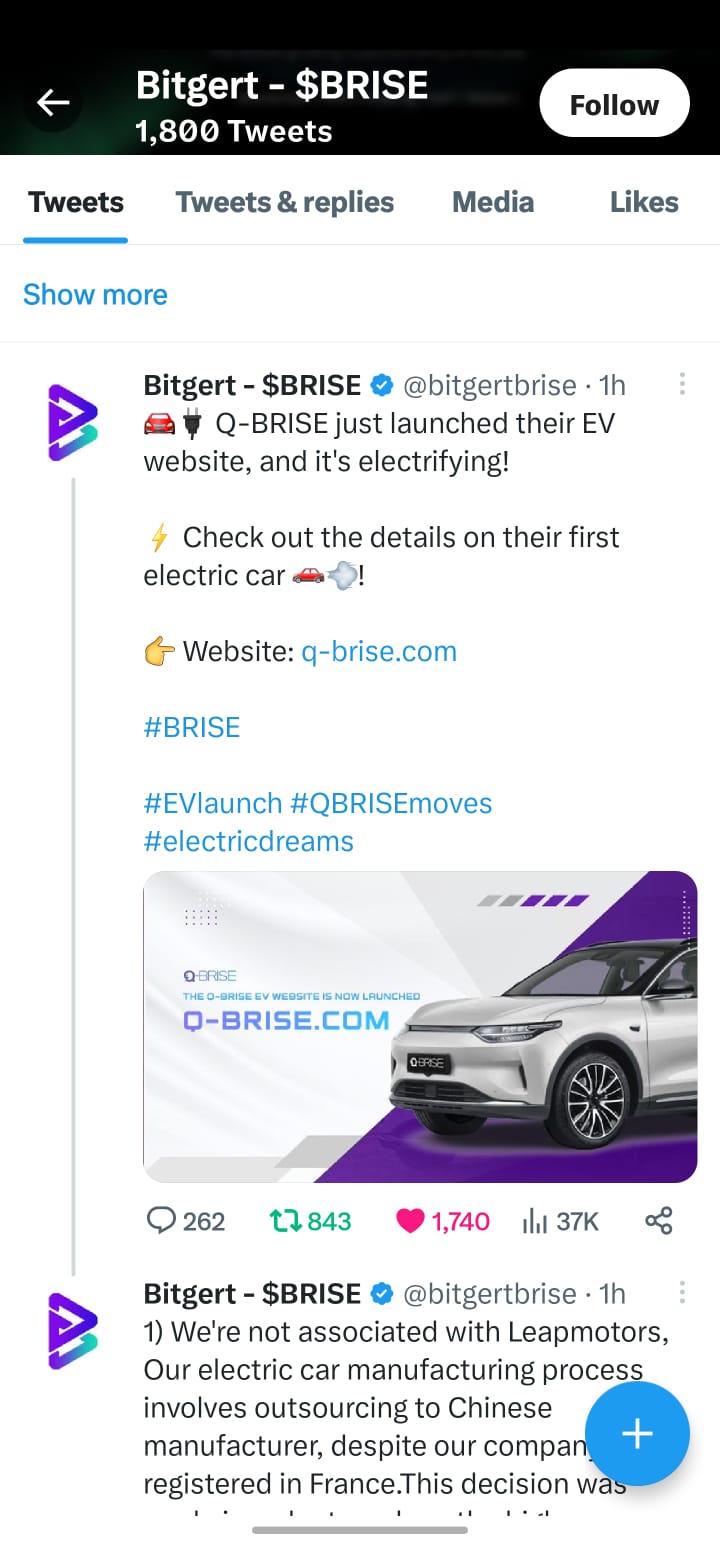Toggle follow state with the Follow button

[614, 102]
